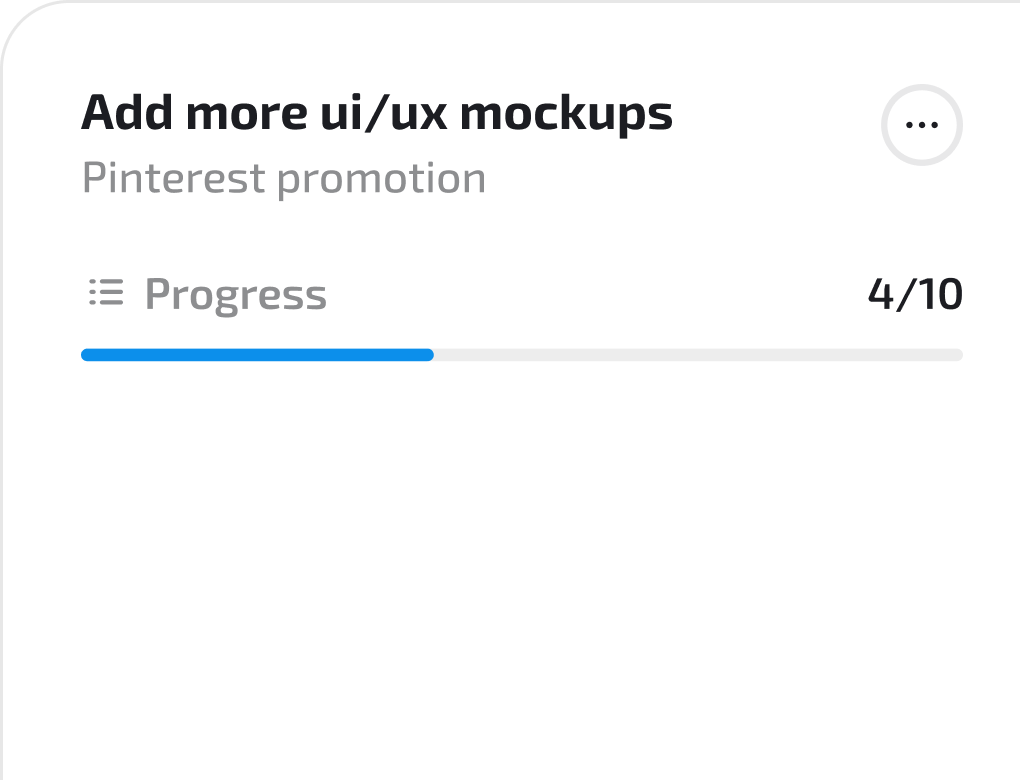Screen dimensions: 1020x780
Task: Select the 'Add more ui/ux mockups' title
Action: (378, 111)
